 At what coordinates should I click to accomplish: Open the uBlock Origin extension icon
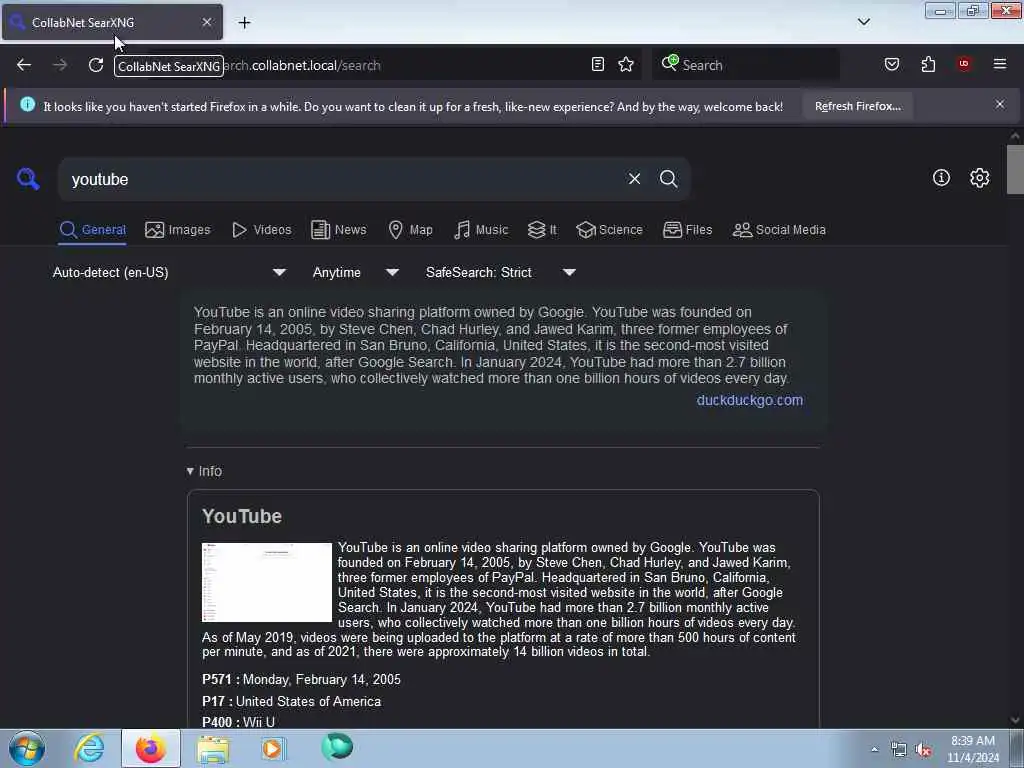[x=964, y=64]
